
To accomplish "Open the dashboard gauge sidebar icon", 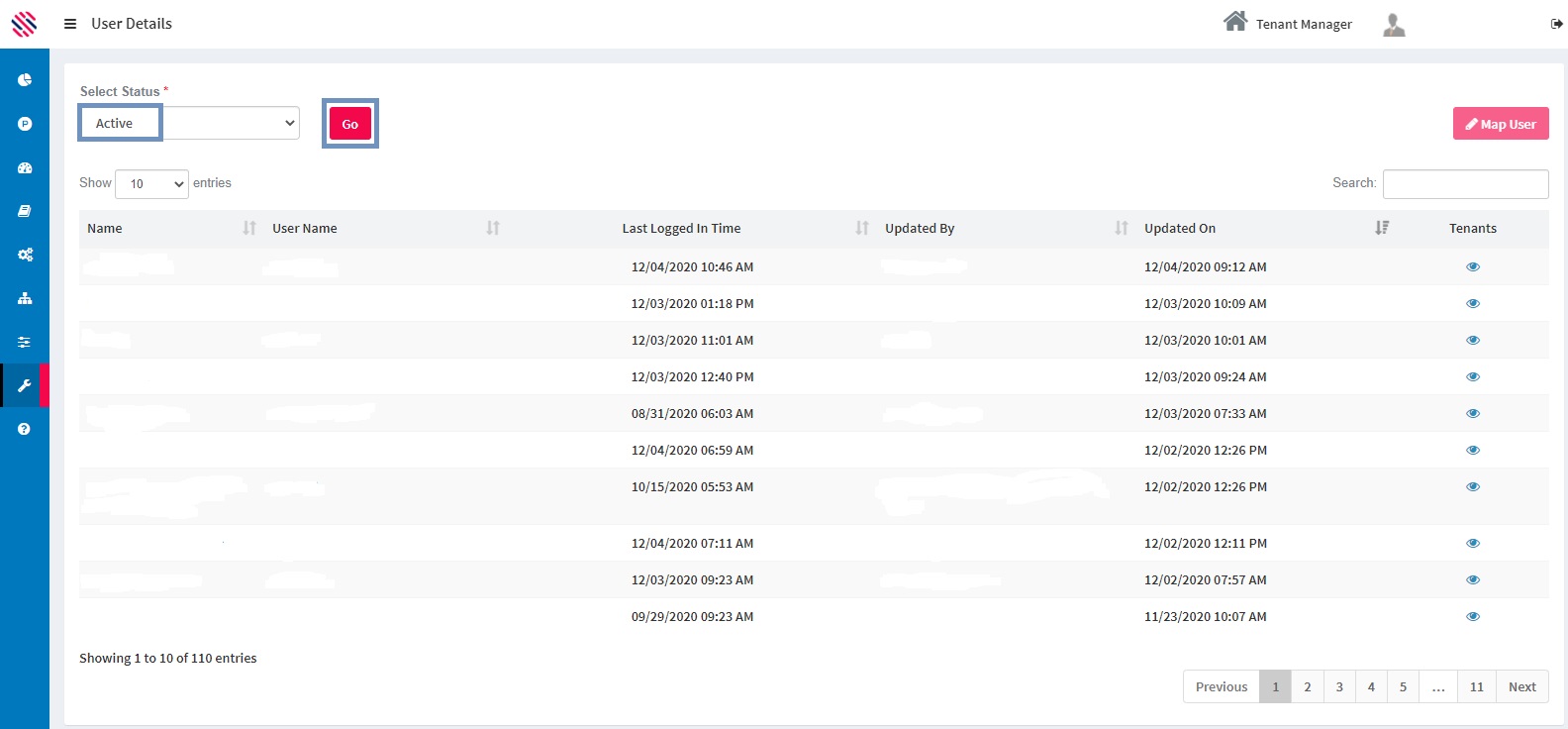I will point(25,168).
